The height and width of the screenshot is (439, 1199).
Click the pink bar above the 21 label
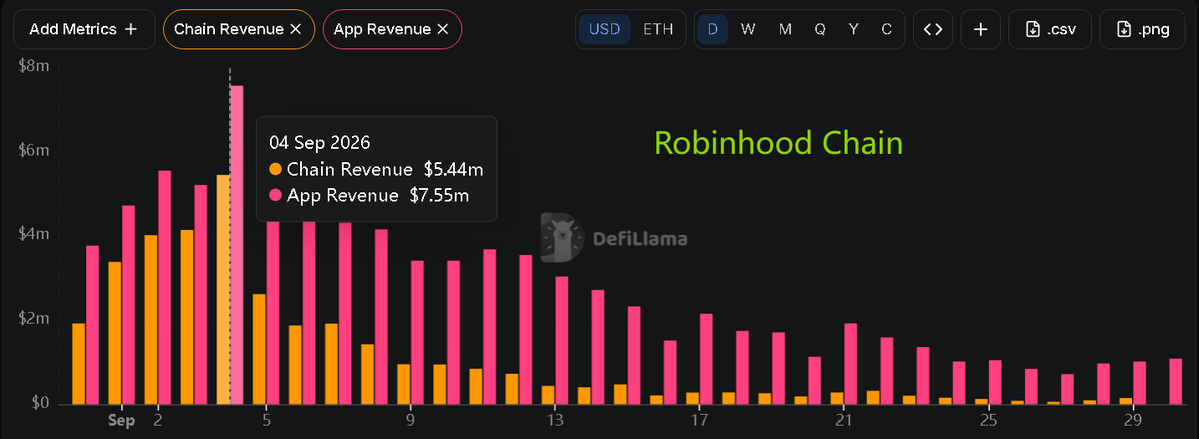click(x=851, y=364)
